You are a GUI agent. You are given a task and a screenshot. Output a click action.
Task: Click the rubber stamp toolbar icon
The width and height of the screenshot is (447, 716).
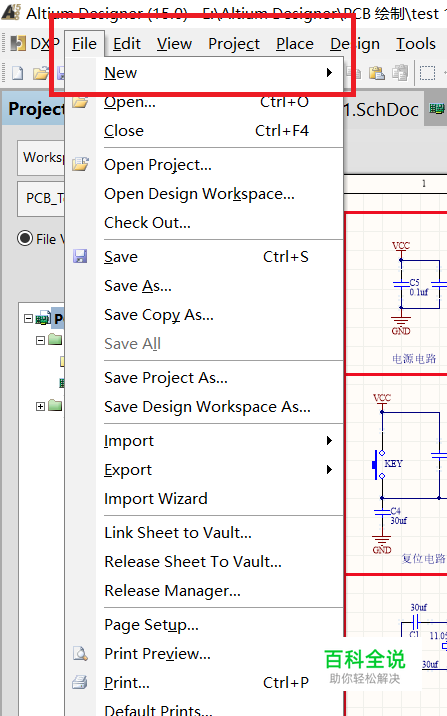point(400,73)
